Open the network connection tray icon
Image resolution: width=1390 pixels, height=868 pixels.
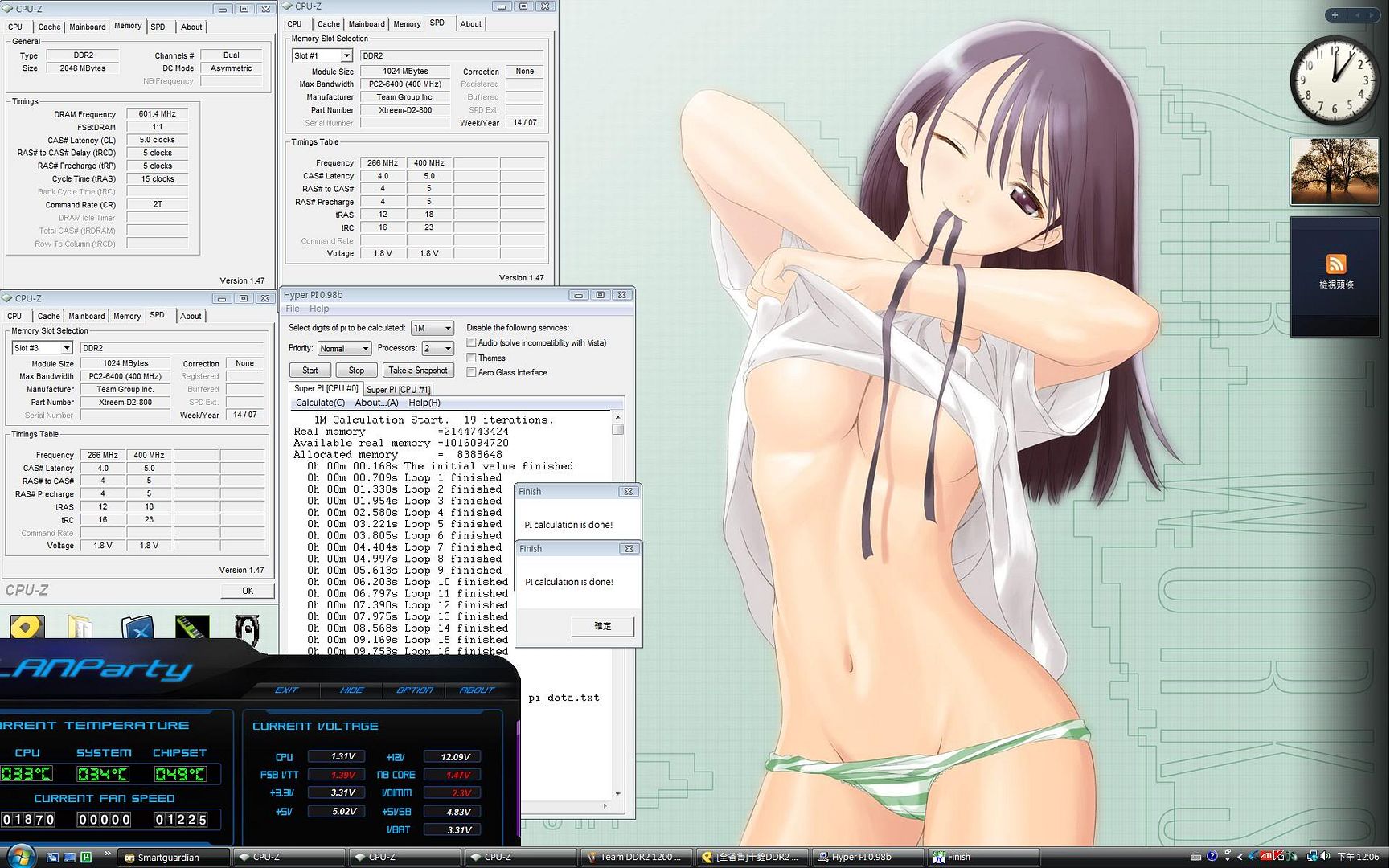1312,856
